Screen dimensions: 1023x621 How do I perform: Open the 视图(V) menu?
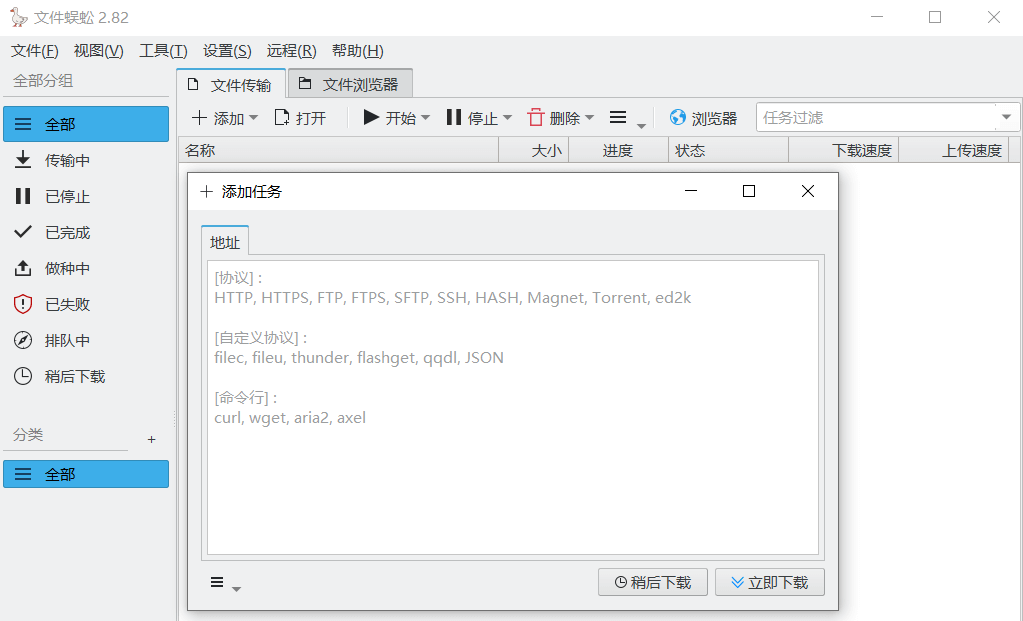pyautogui.click(x=99, y=51)
